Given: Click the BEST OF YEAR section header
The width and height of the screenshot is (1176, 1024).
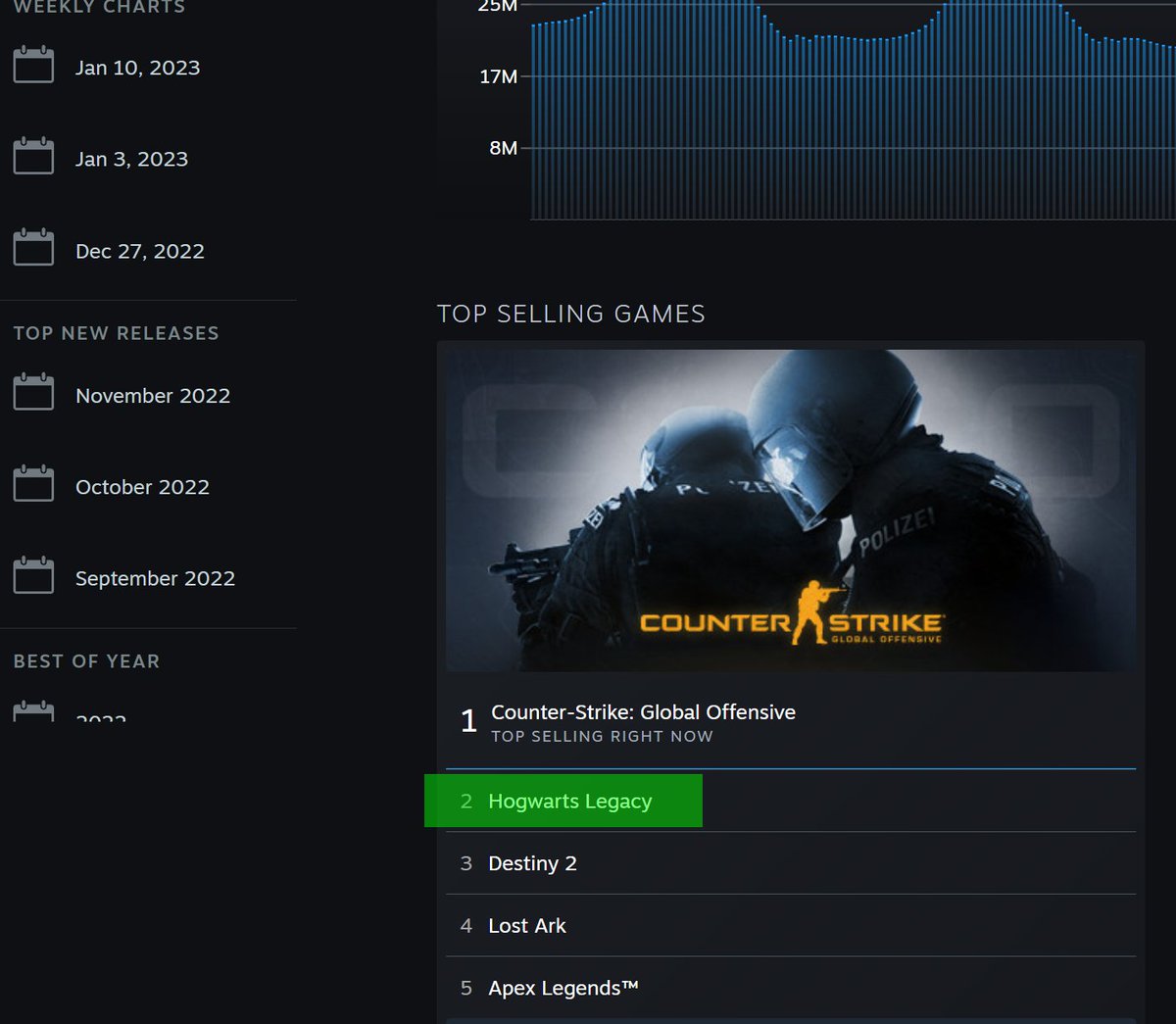Looking at the screenshot, I should point(87,661).
